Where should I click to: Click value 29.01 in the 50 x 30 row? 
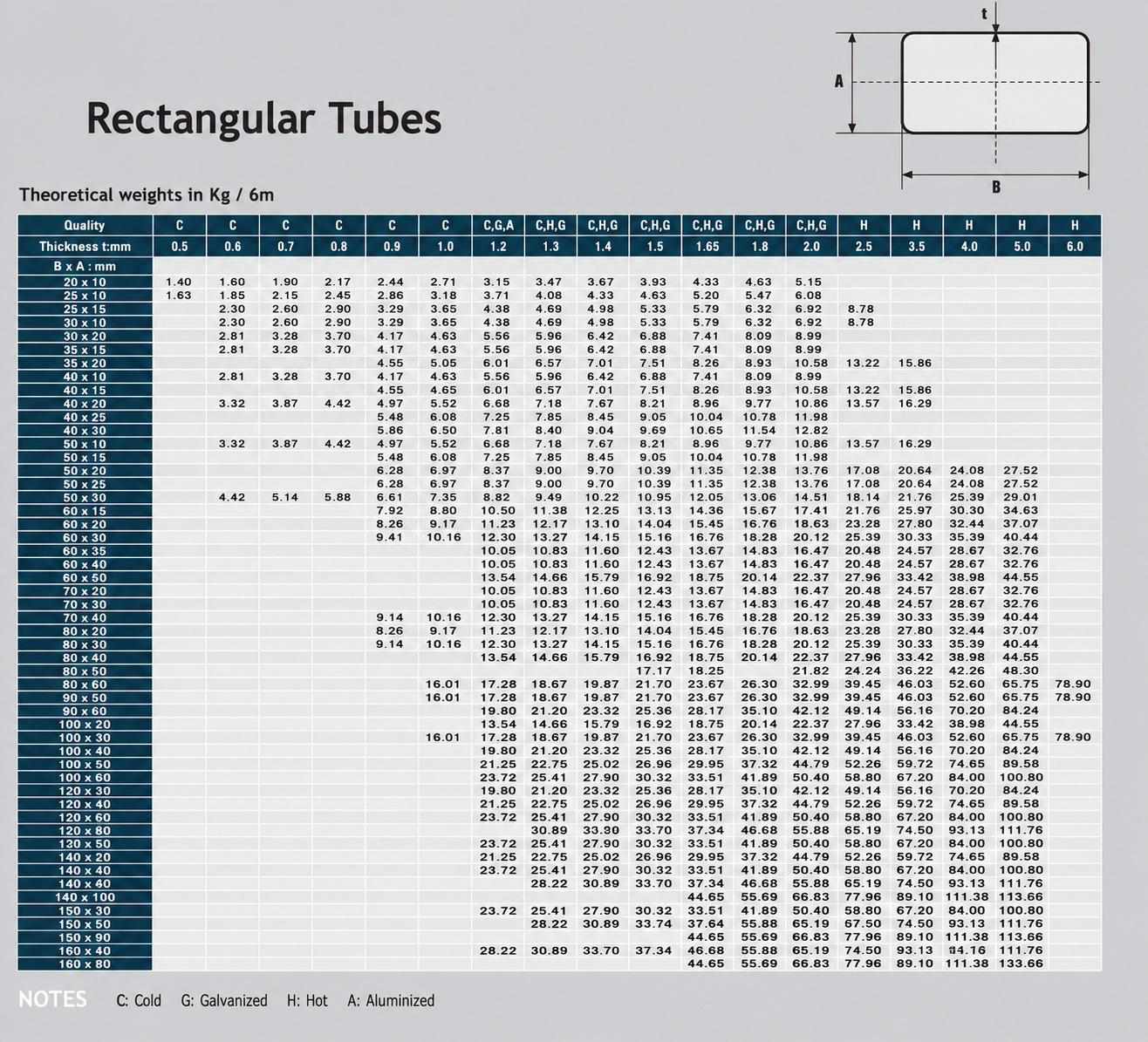coord(1021,497)
